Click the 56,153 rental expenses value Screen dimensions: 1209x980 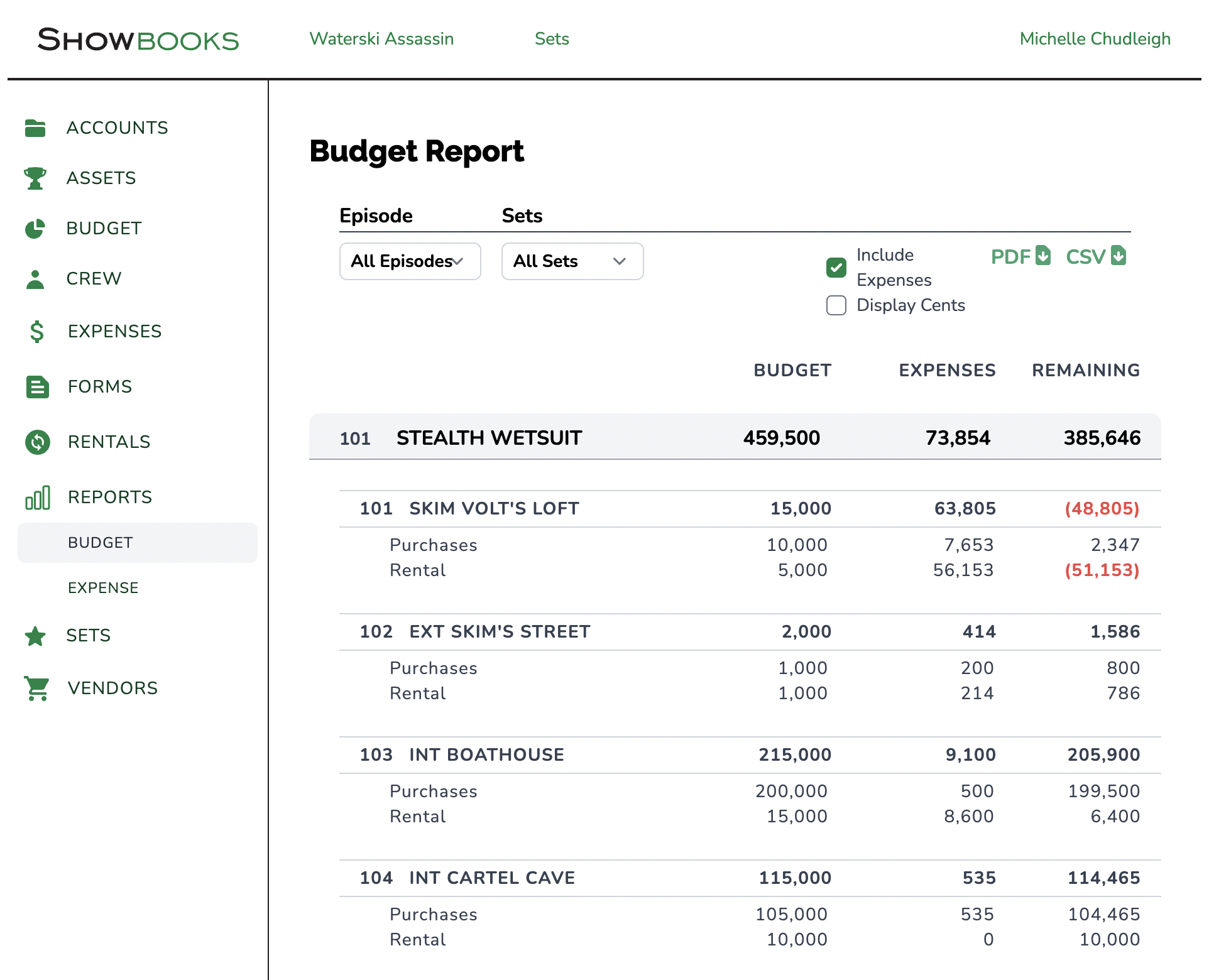963,570
